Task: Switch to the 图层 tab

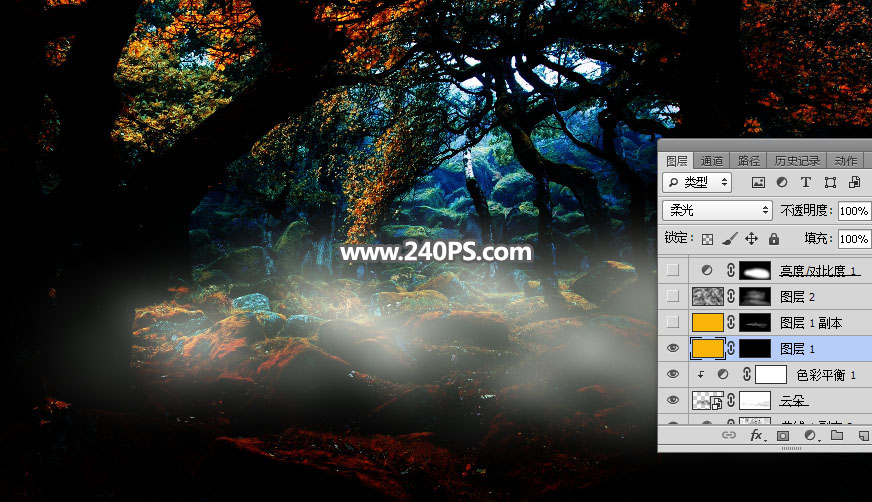Action: tap(676, 161)
